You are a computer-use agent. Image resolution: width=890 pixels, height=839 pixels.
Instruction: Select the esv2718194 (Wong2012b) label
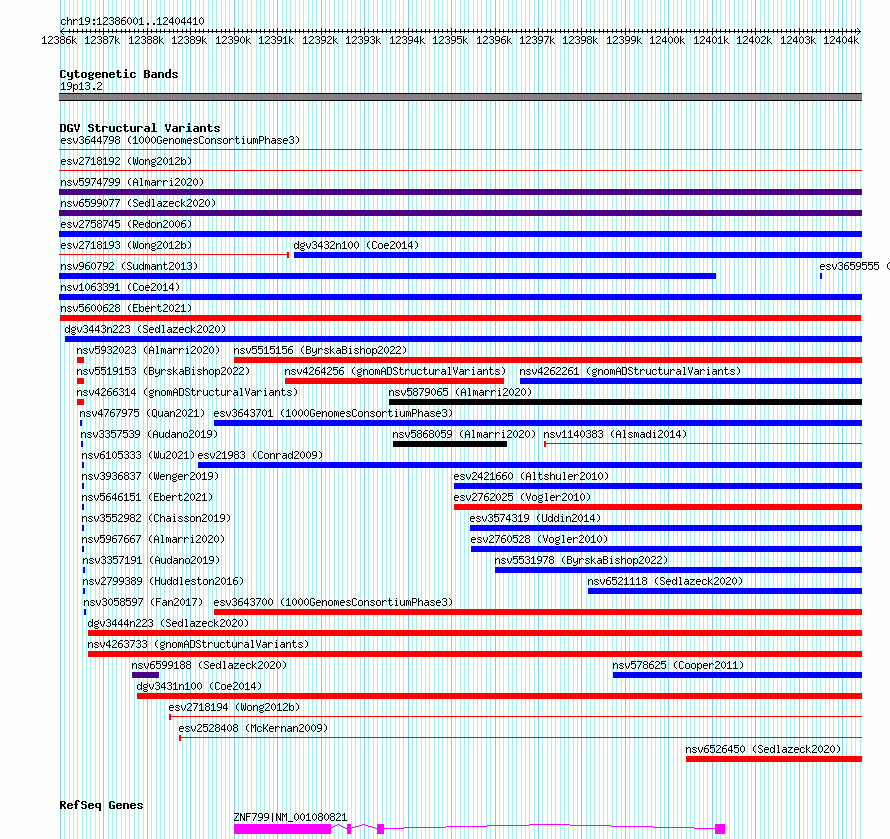coord(234,707)
